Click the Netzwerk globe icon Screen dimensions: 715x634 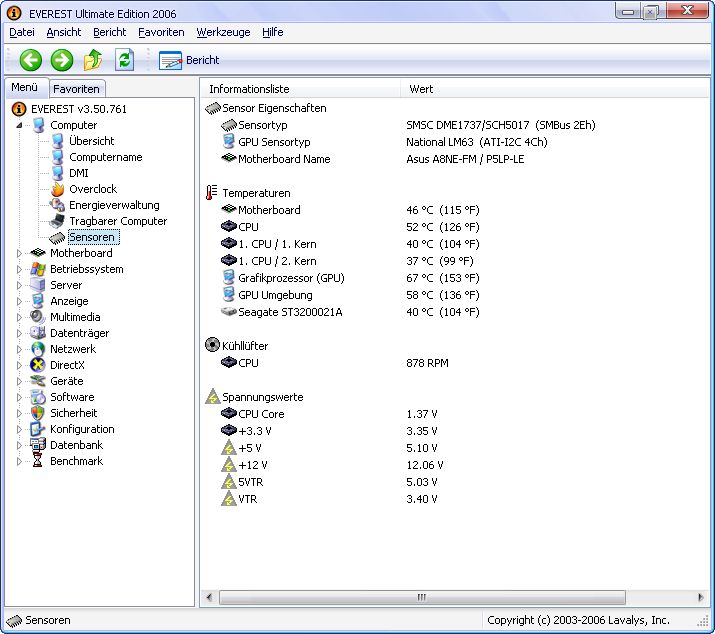click(38, 349)
